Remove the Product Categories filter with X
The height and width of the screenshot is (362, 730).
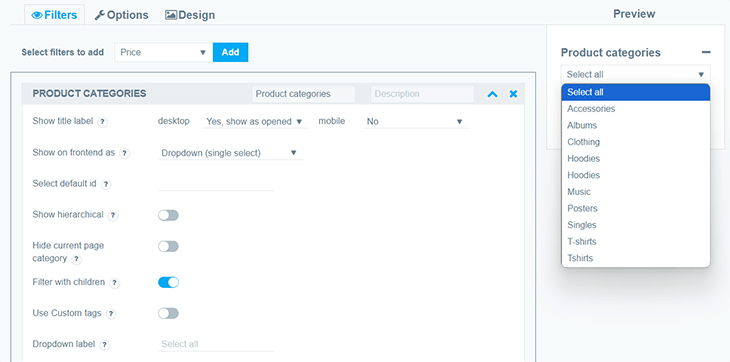click(513, 94)
